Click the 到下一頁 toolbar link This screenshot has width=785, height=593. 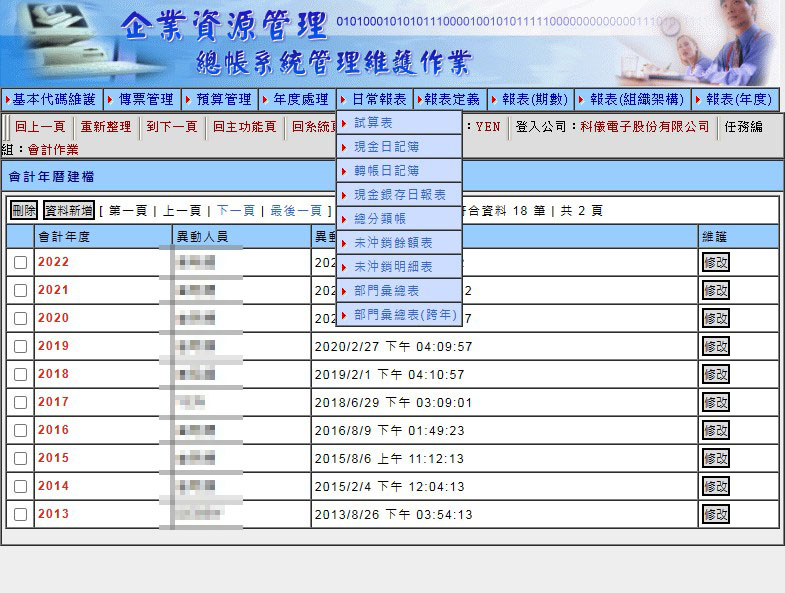tap(172, 127)
